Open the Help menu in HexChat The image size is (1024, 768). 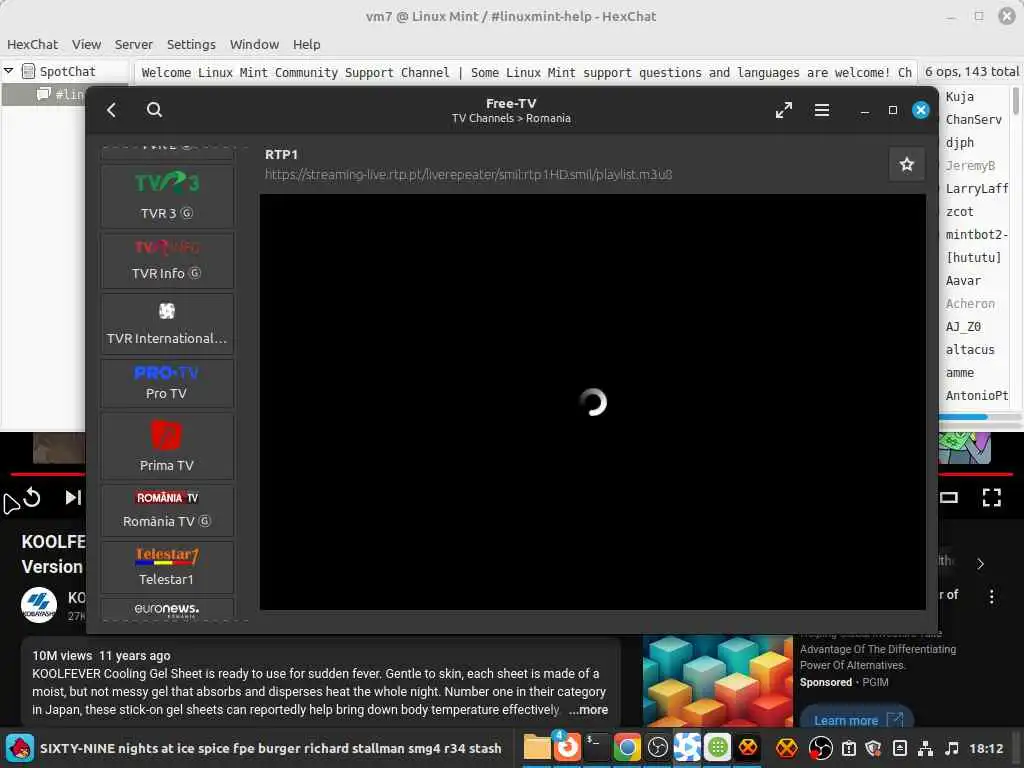[x=306, y=44]
